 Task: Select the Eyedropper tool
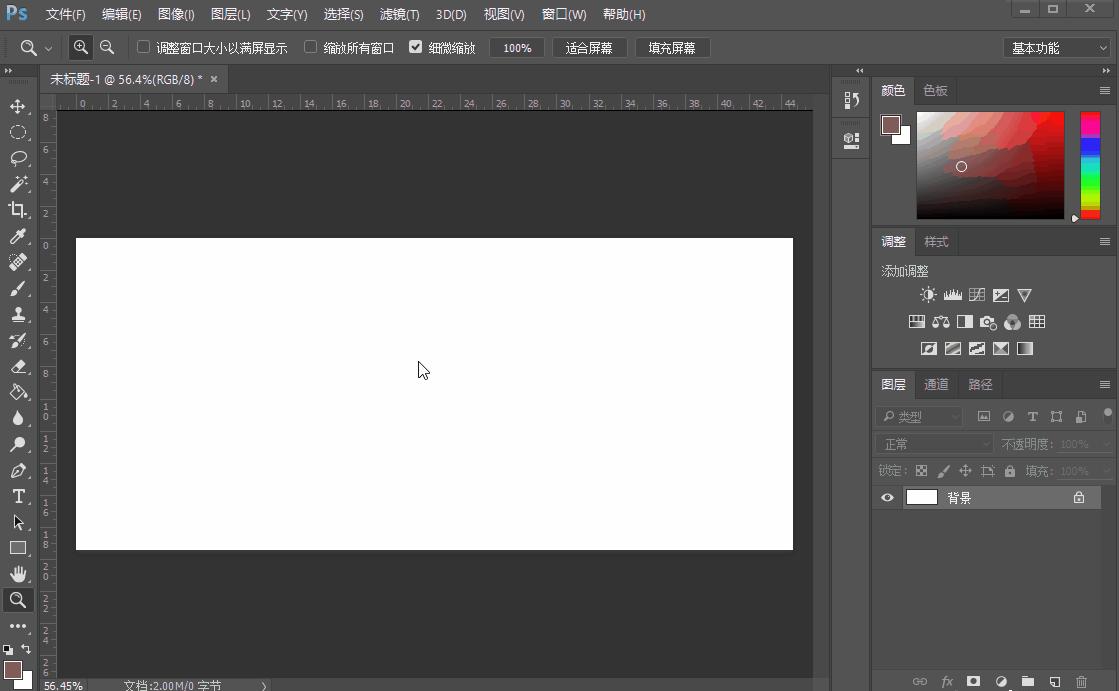[x=18, y=236]
